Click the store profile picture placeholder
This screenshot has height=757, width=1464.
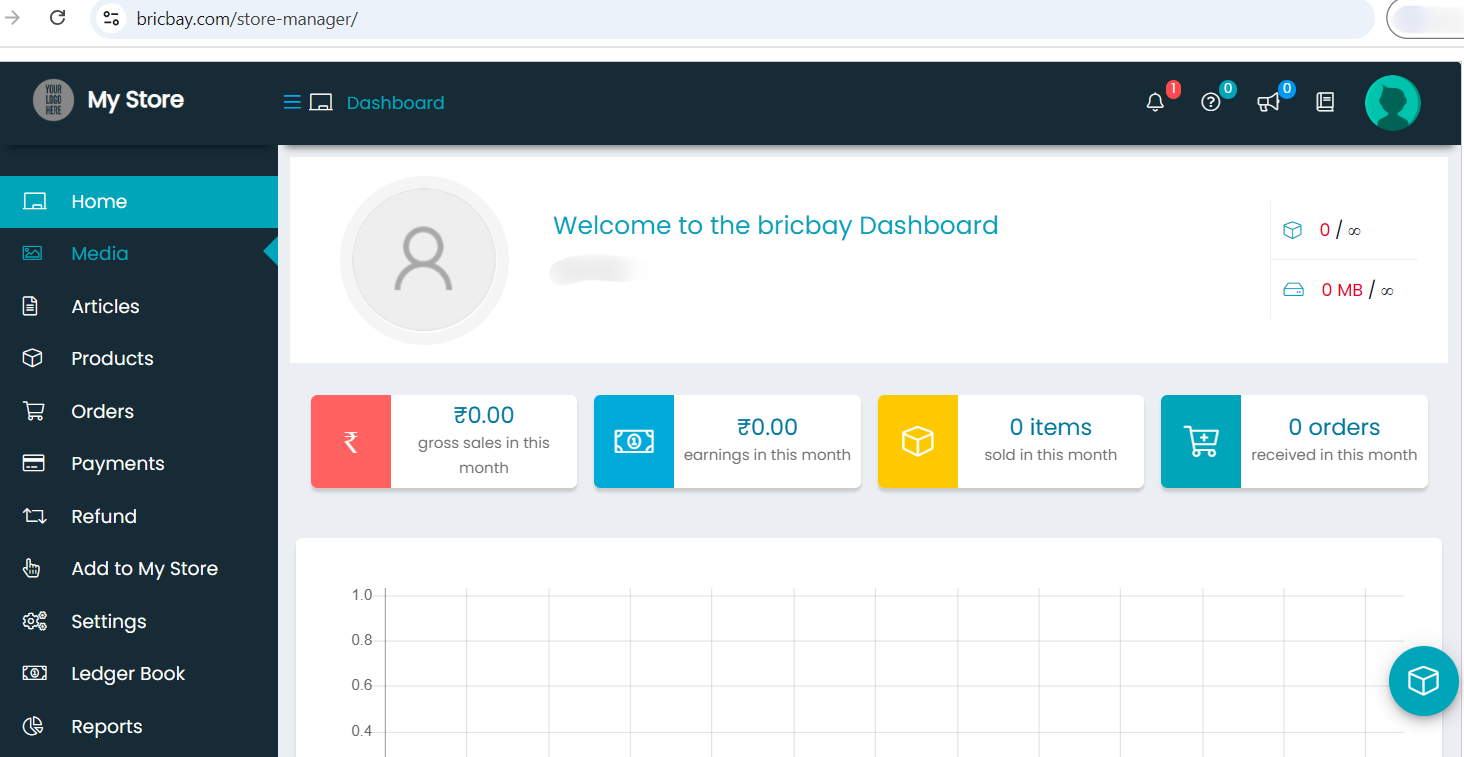pyautogui.click(x=424, y=260)
